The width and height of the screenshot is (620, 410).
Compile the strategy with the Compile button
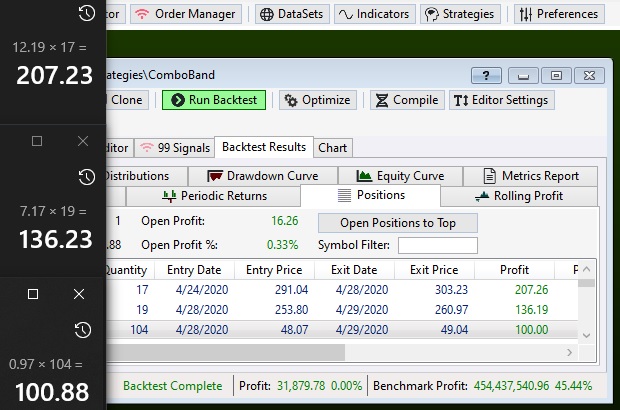pyautogui.click(x=406, y=100)
